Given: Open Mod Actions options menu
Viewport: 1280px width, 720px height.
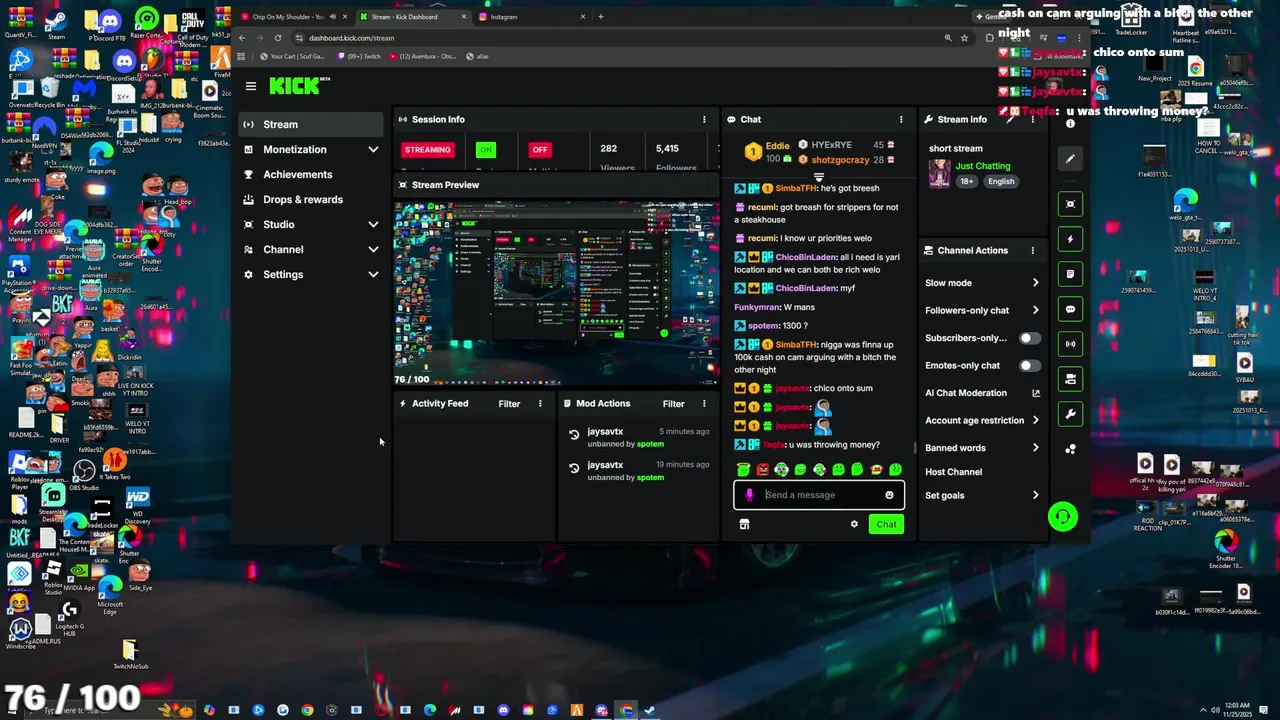Looking at the screenshot, I should point(704,404).
